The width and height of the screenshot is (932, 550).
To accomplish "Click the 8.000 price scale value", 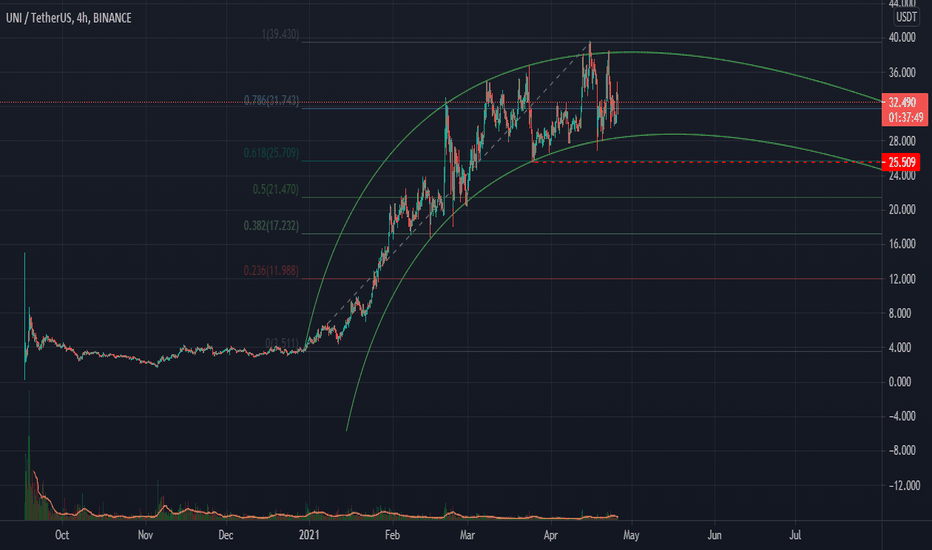I will tap(902, 313).
